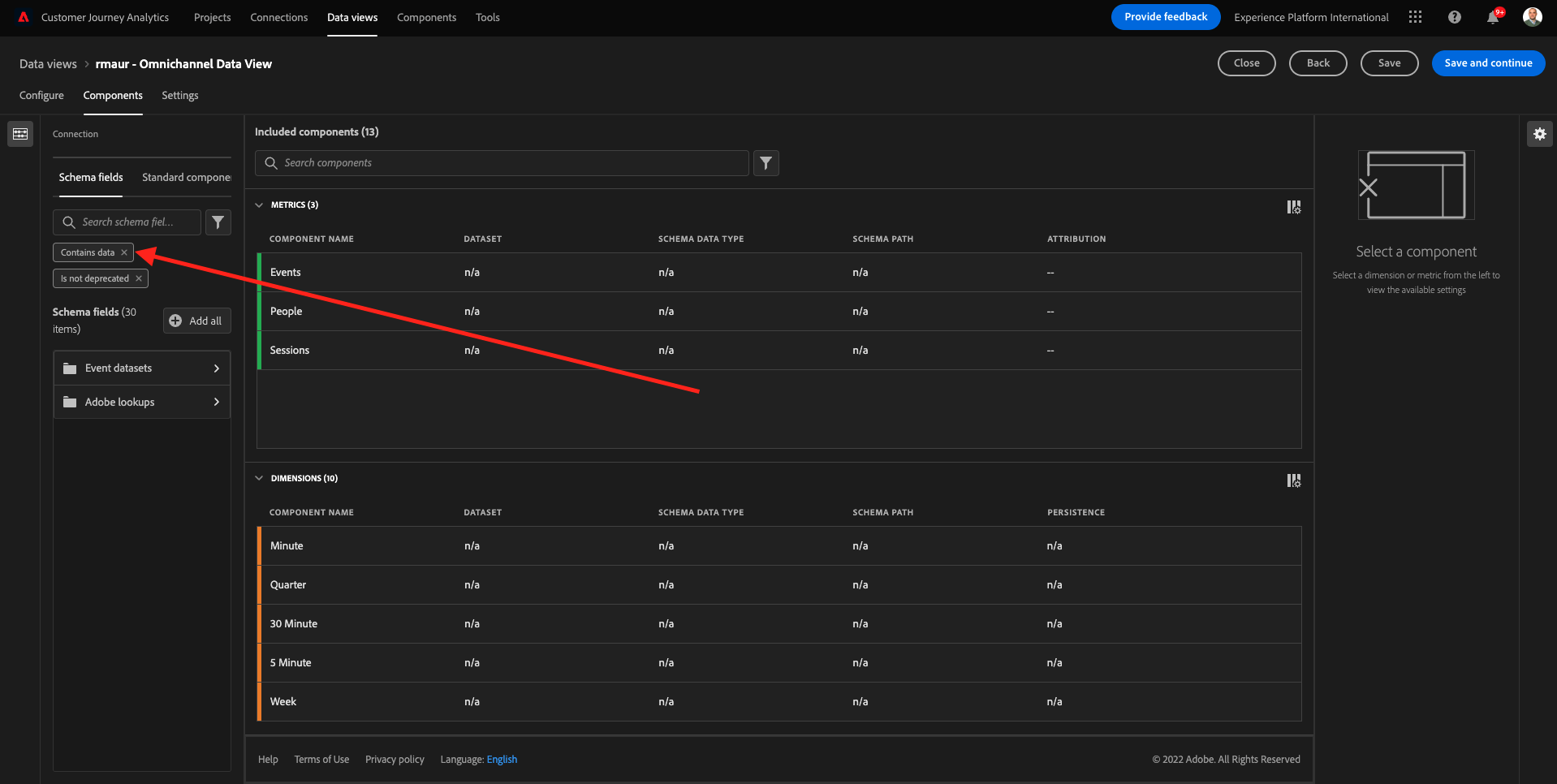Screen dimensions: 1557x784
Task: Click the included components filter funnel icon
Action: (x=766, y=163)
